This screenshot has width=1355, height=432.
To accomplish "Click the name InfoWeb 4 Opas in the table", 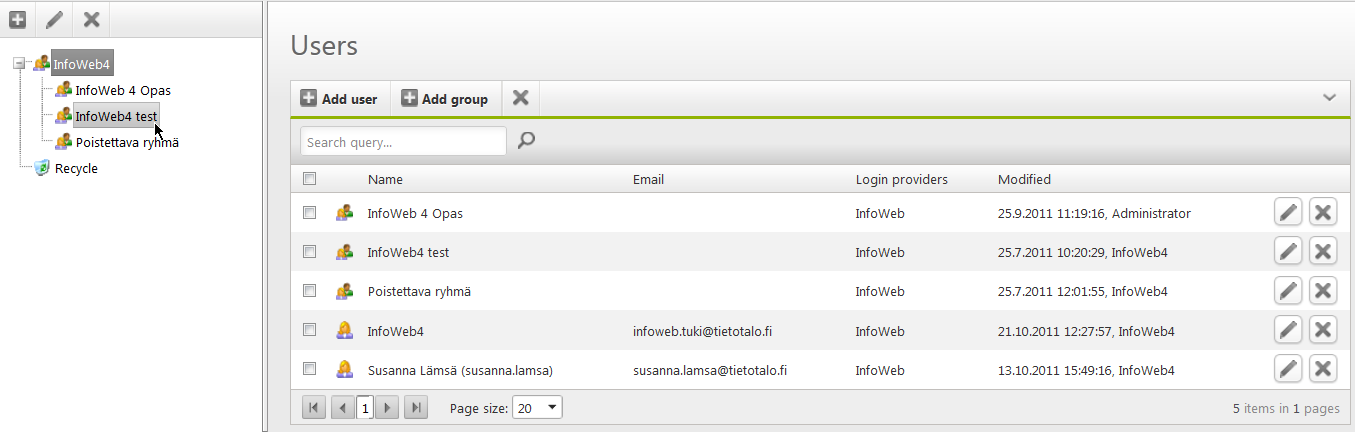I will click(x=415, y=213).
